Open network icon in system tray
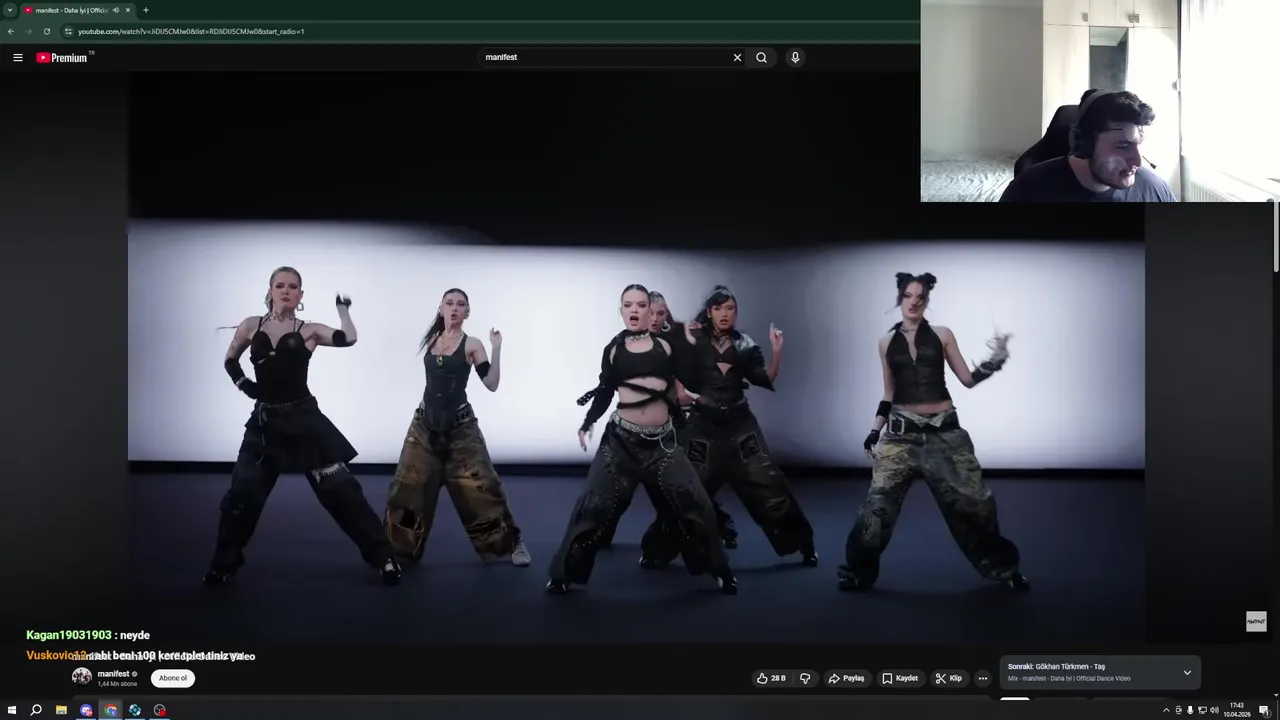The width and height of the screenshot is (1280, 720). pyautogui.click(x=1202, y=710)
